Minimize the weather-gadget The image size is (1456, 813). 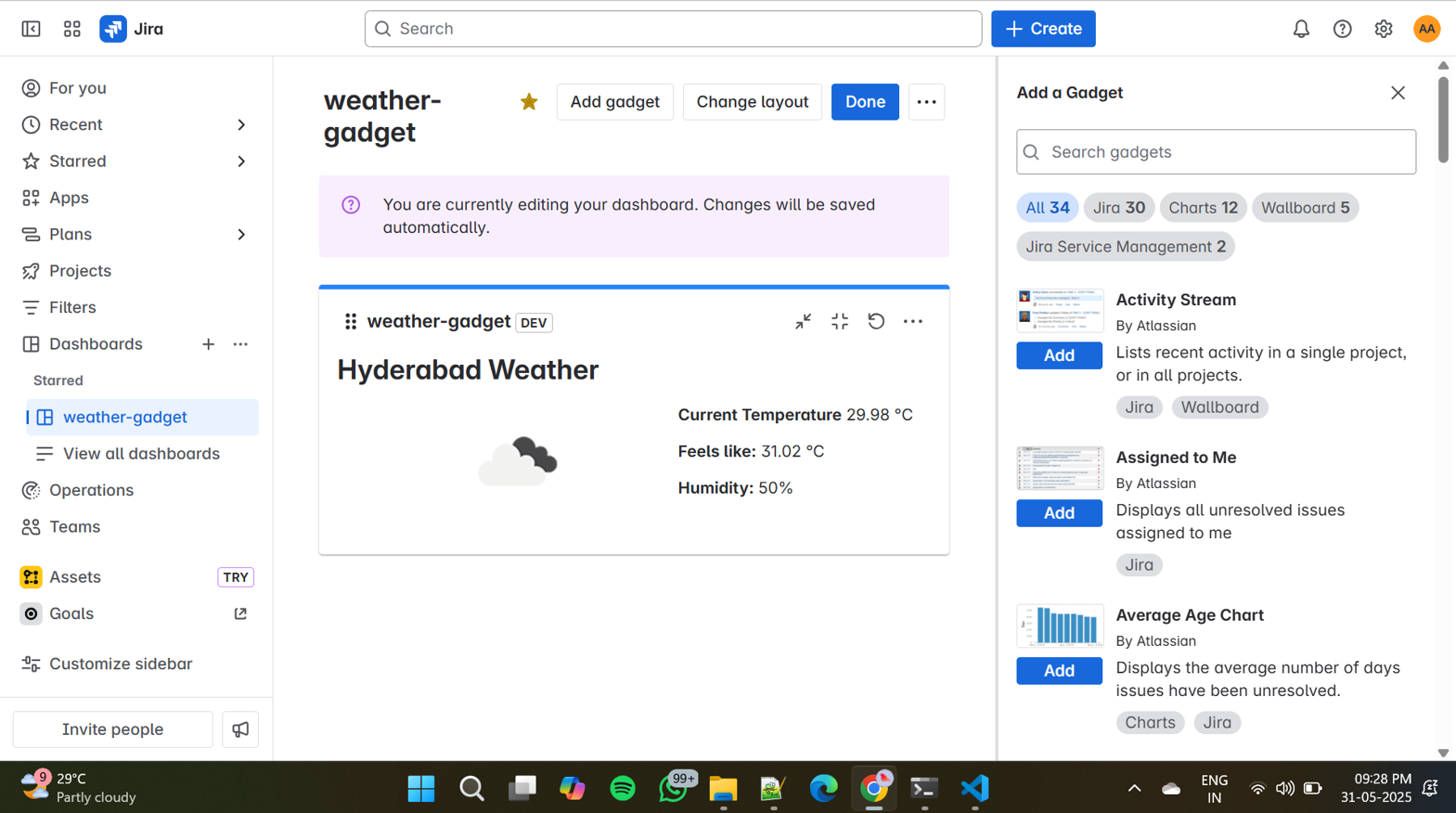point(804,321)
